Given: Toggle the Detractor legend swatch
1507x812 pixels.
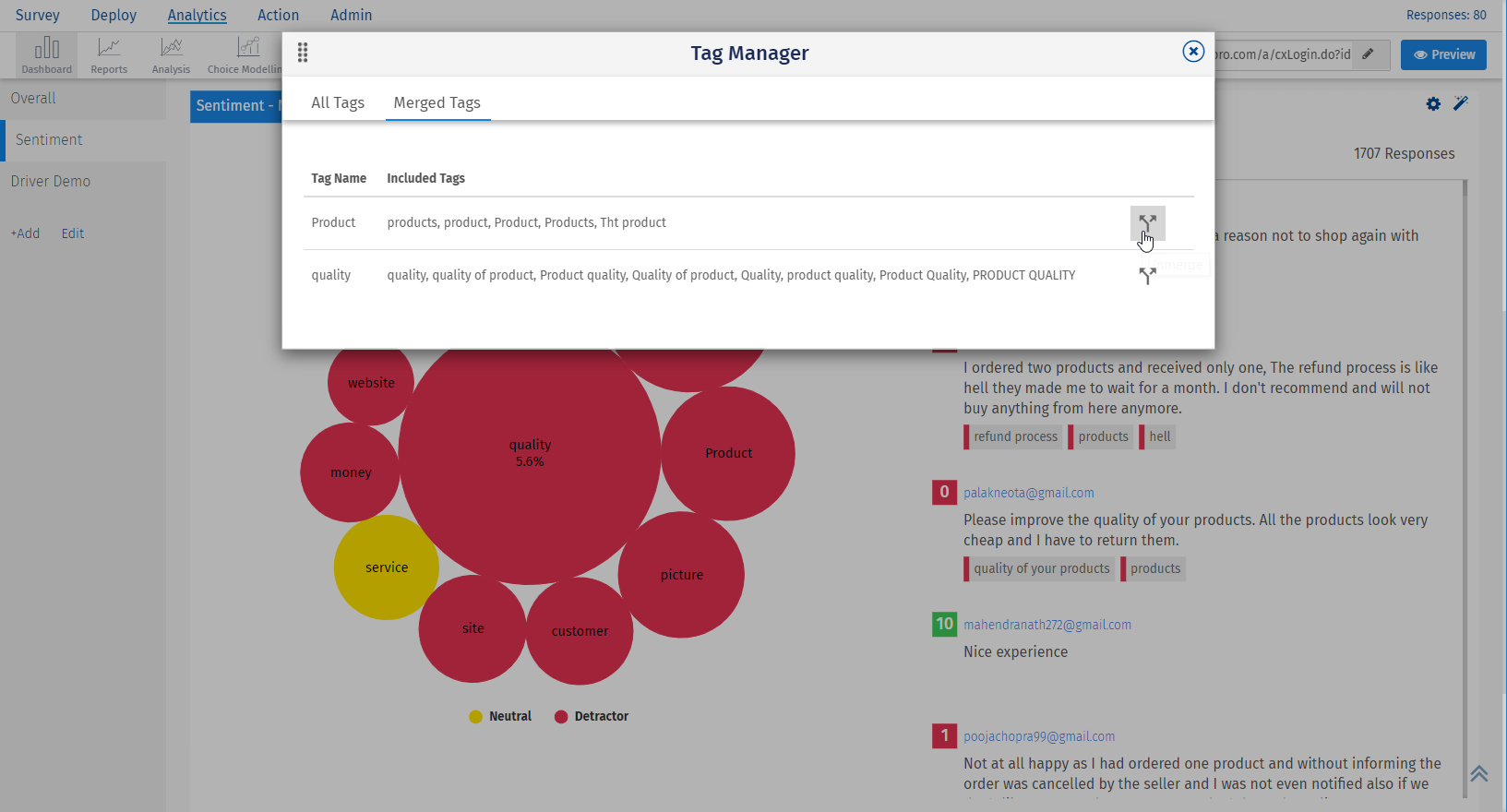Looking at the screenshot, I should pyautogui.click(x=561, y=717).
